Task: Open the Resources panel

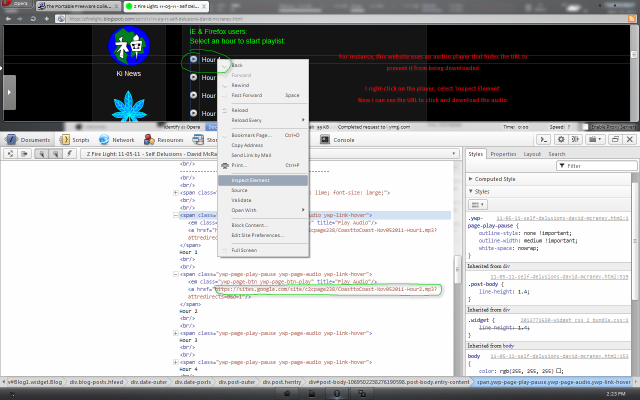Action: (x=164, y=140)
